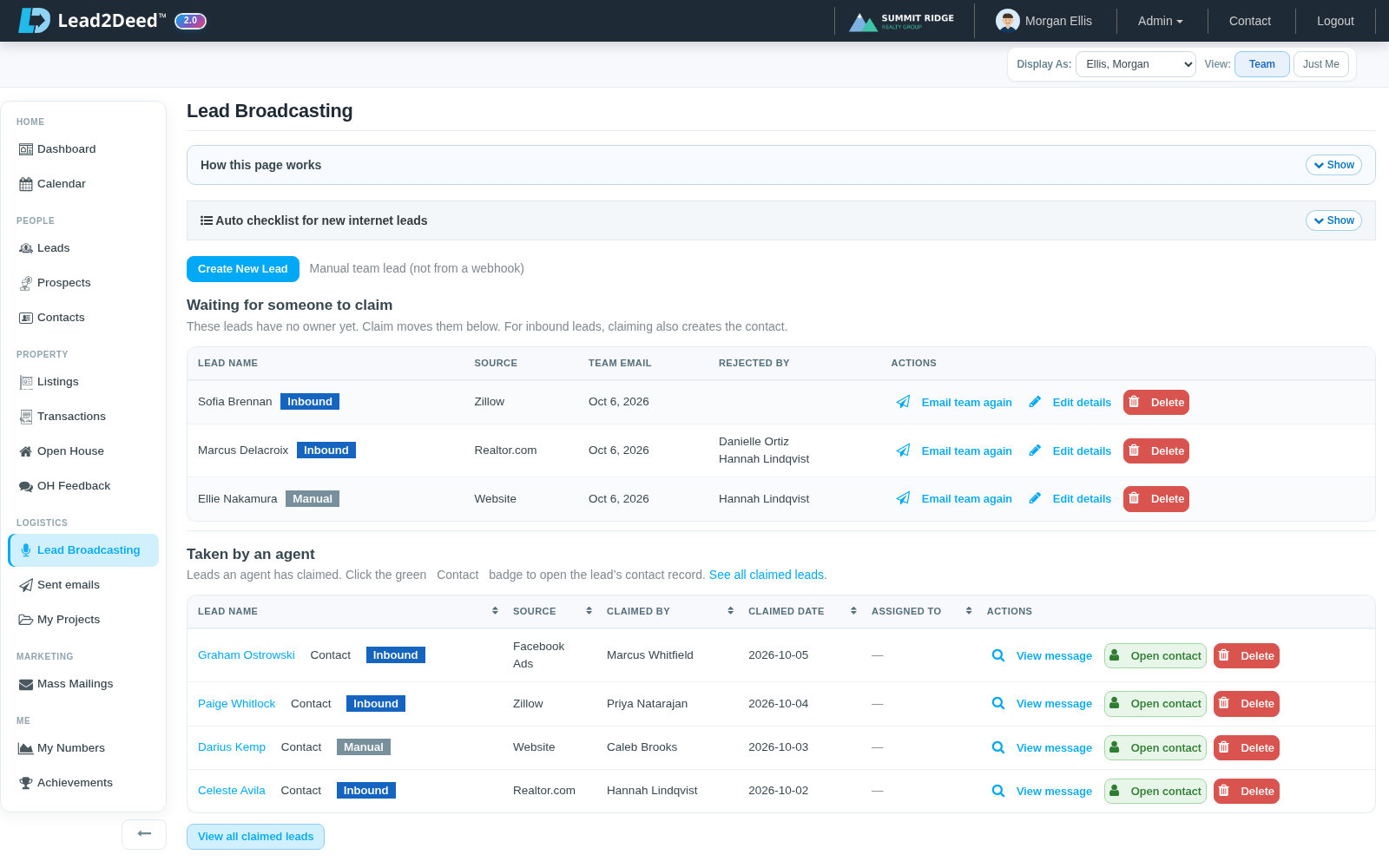Screen dimensions: 1389x868
Task: Click magnifier icon in Graham Ostrowski row
Action: [998, 655]
